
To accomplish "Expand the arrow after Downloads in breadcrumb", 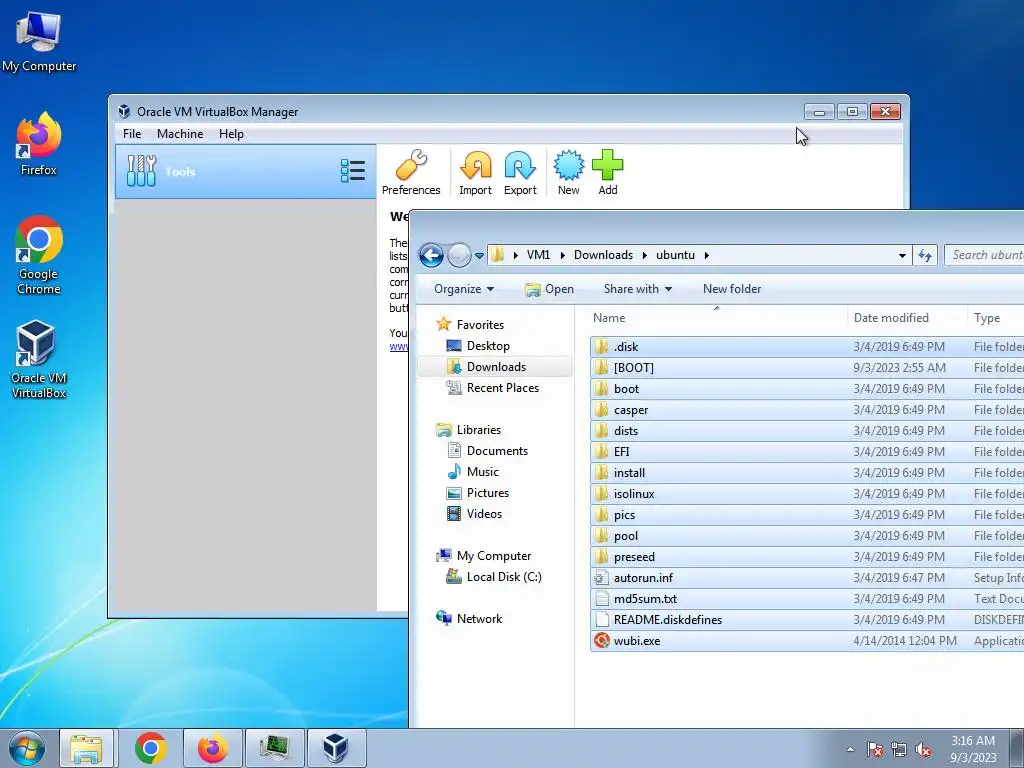I will [645, 255].
